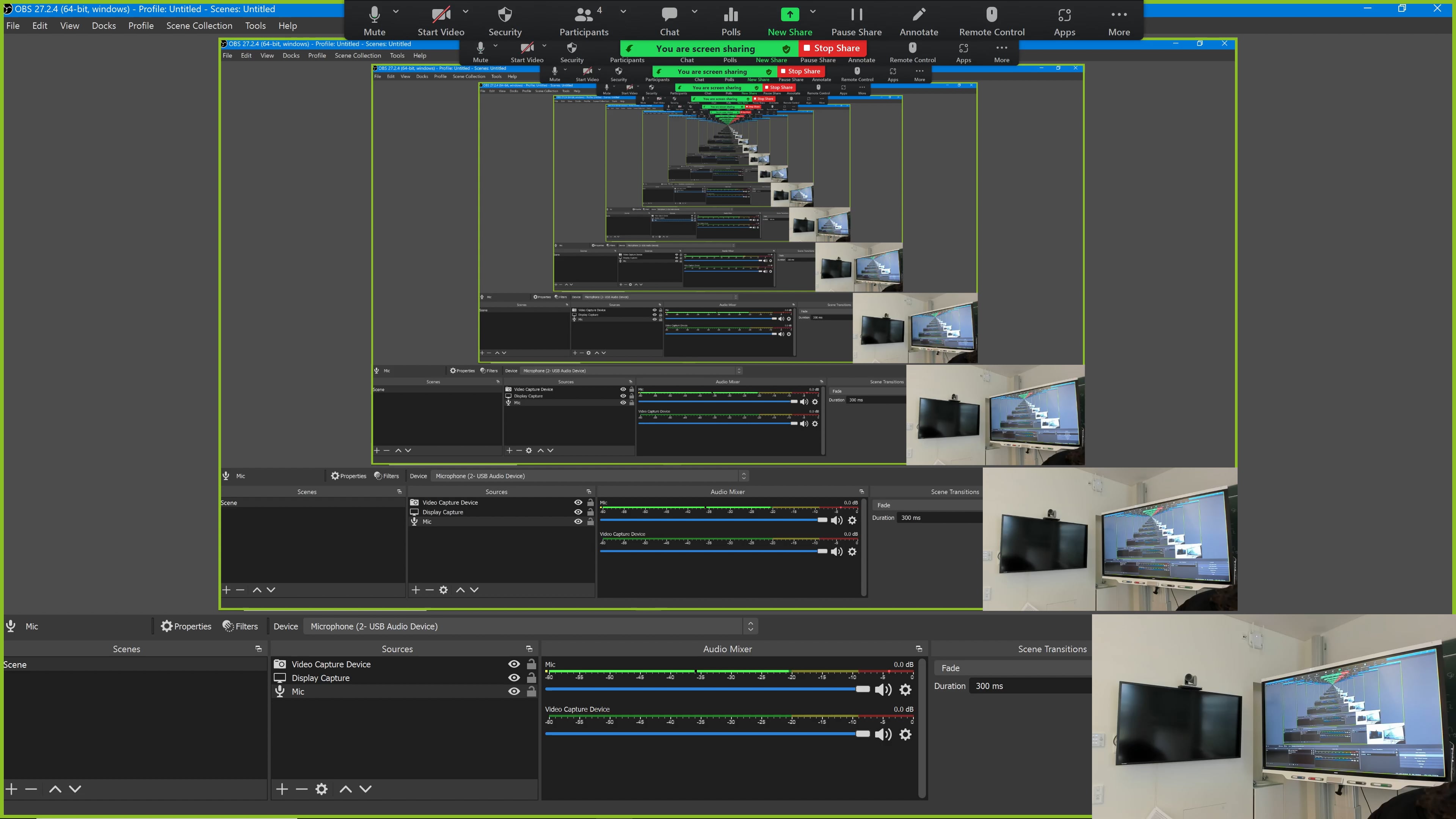Expand the arrow next to New Share
The height and width of the screenshot is (819, 1456).
click(x=812, y=11)
